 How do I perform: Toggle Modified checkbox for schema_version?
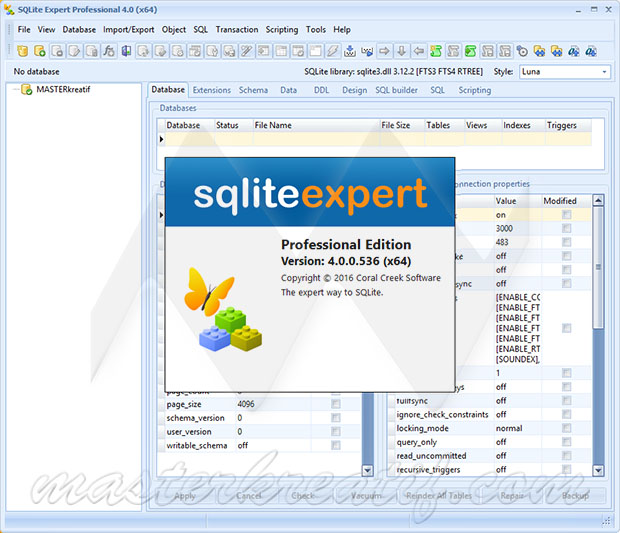pos(336,418)
